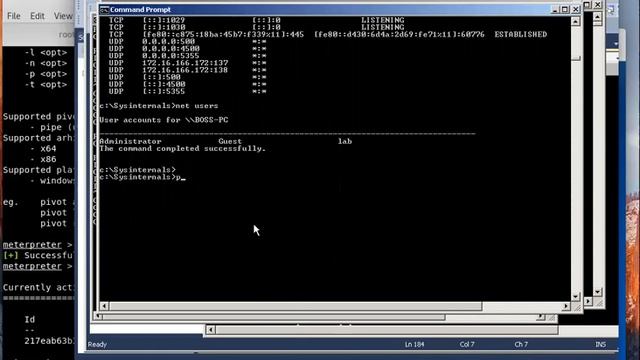Click the Command Prompt horizontal scrollbar left arrow

(x=104, y=306)
